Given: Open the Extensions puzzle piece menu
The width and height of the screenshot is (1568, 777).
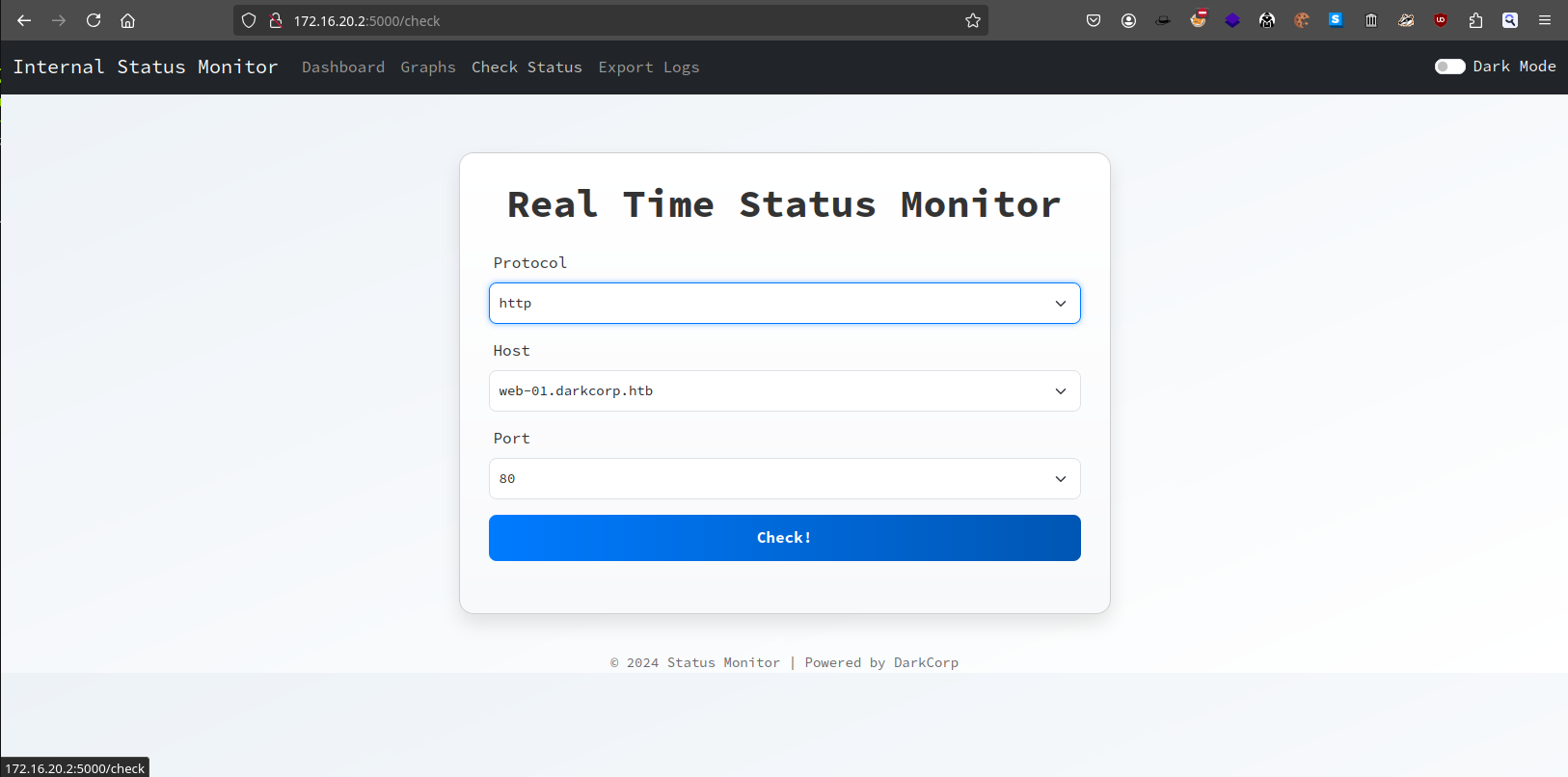Looking at the screenshot, I should click(1475, 20).
